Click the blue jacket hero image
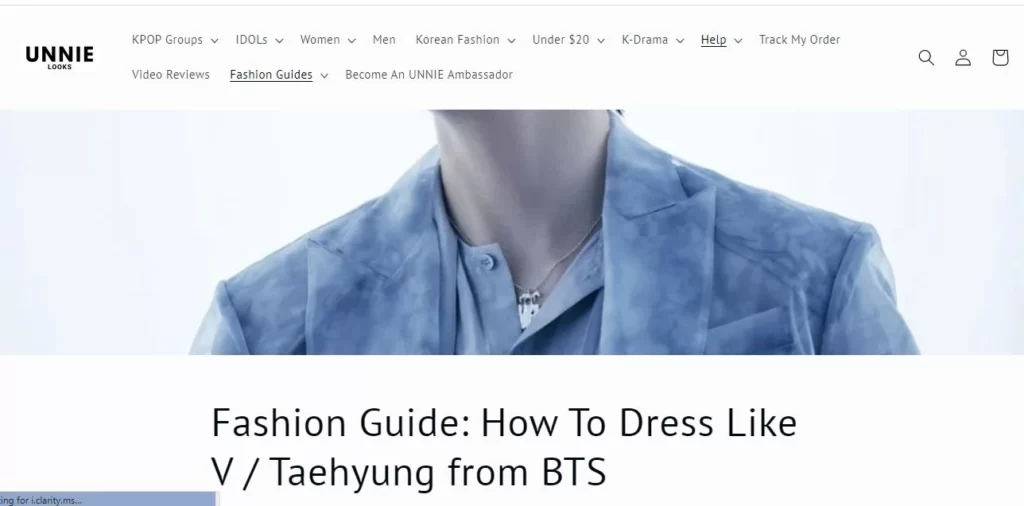 (x=512, y=232)
